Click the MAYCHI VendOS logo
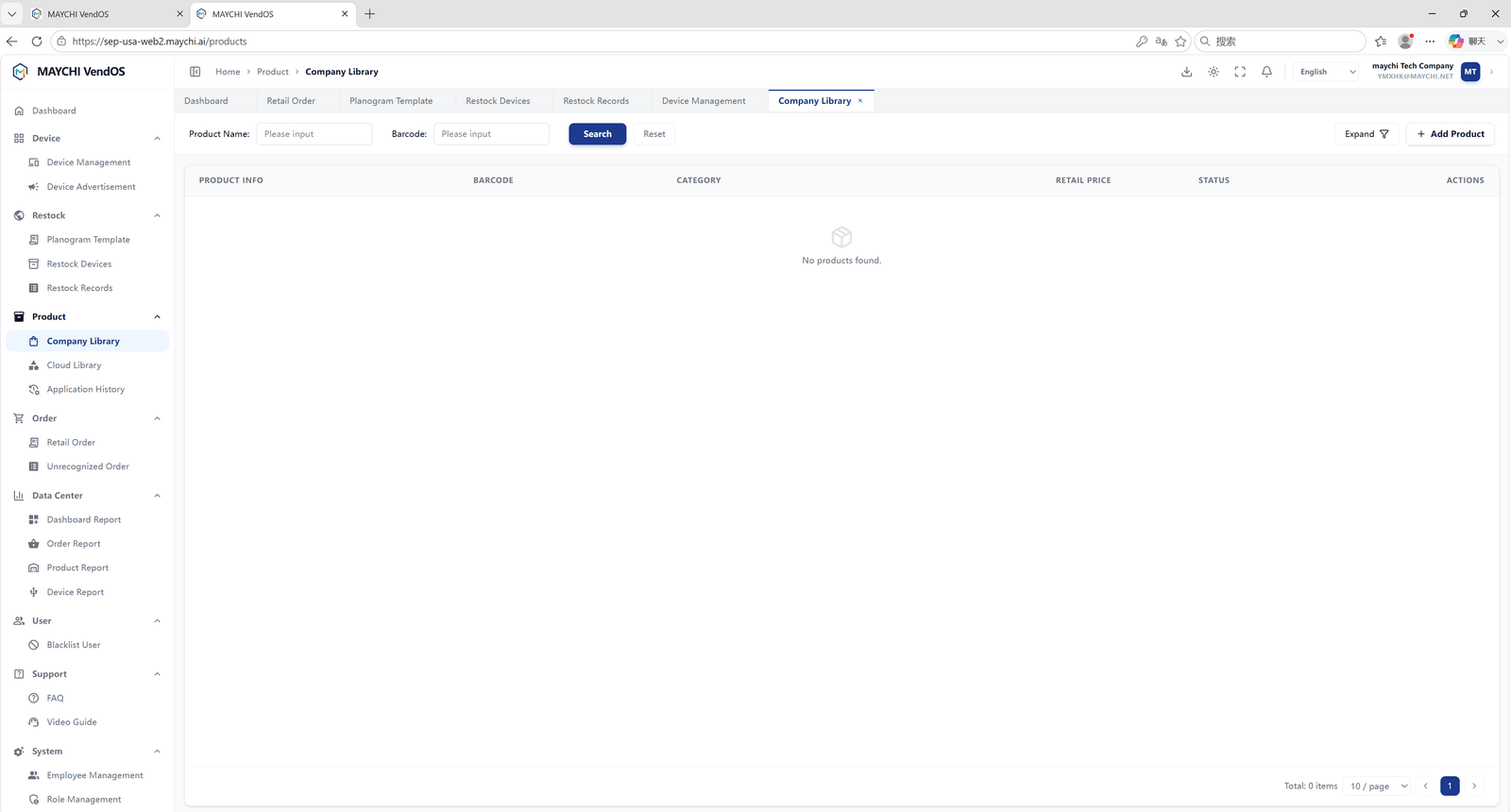Screen dimensions: 1511x812 [x=68, y=72]
